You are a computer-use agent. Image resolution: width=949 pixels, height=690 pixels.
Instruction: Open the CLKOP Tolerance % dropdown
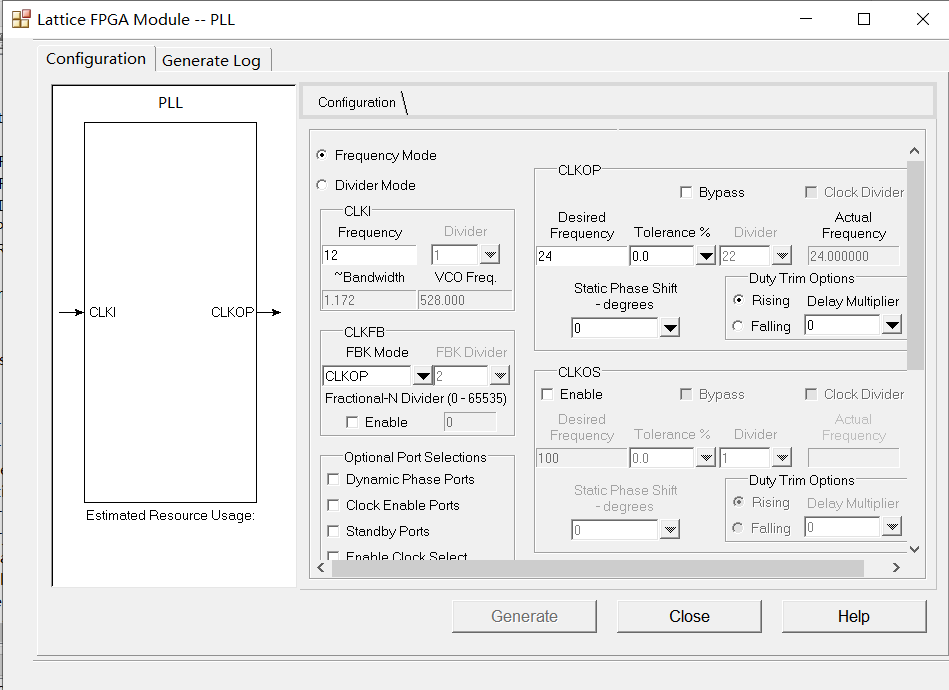coord(706,256)
